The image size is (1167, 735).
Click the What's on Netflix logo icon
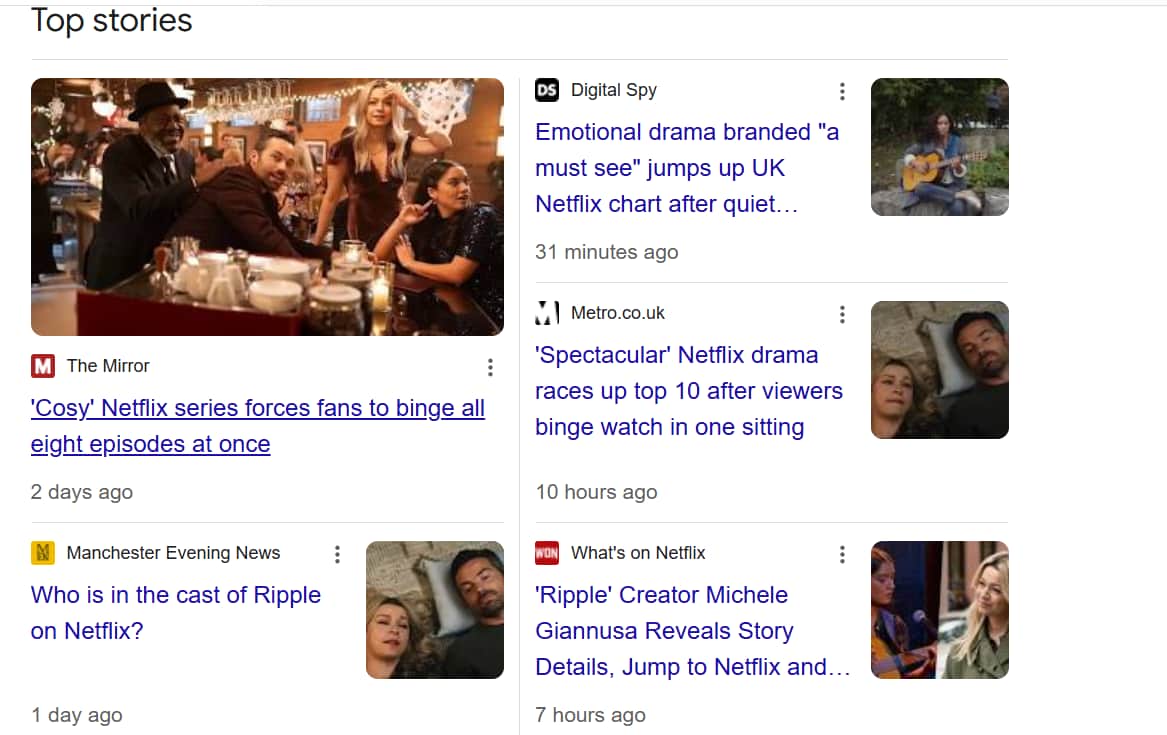(x=547, y=553)
